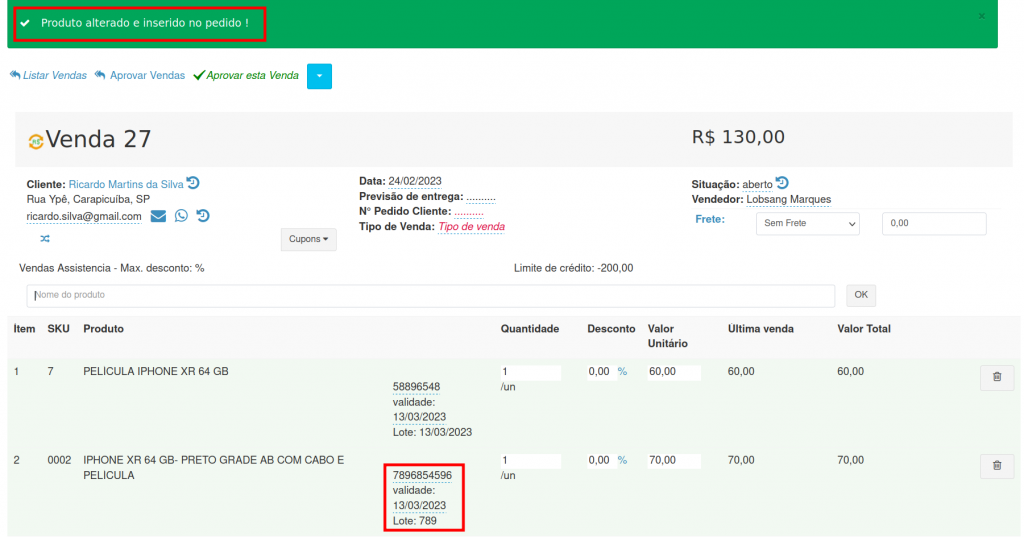Click the Nome do produto search field

tap(430, 295)
